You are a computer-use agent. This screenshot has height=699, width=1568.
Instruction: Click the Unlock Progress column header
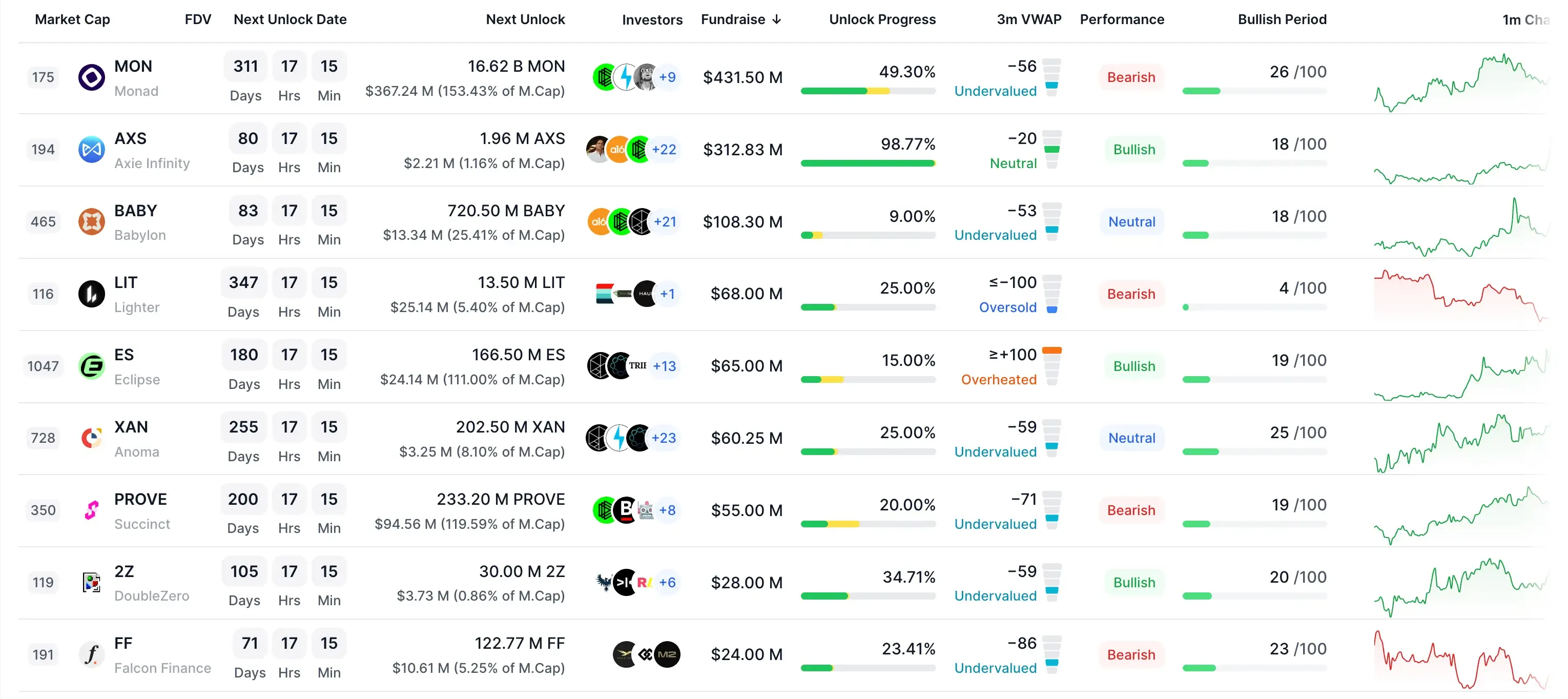click(881, 19)
